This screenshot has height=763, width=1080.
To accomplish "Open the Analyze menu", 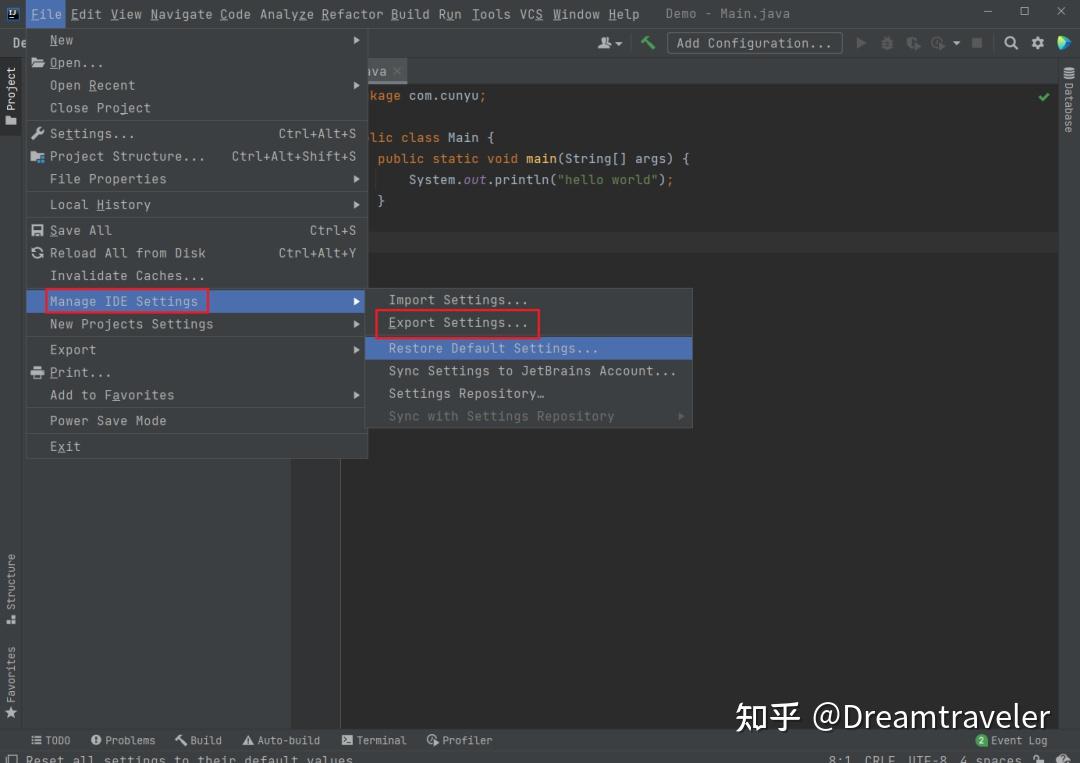I will [286, 14].
